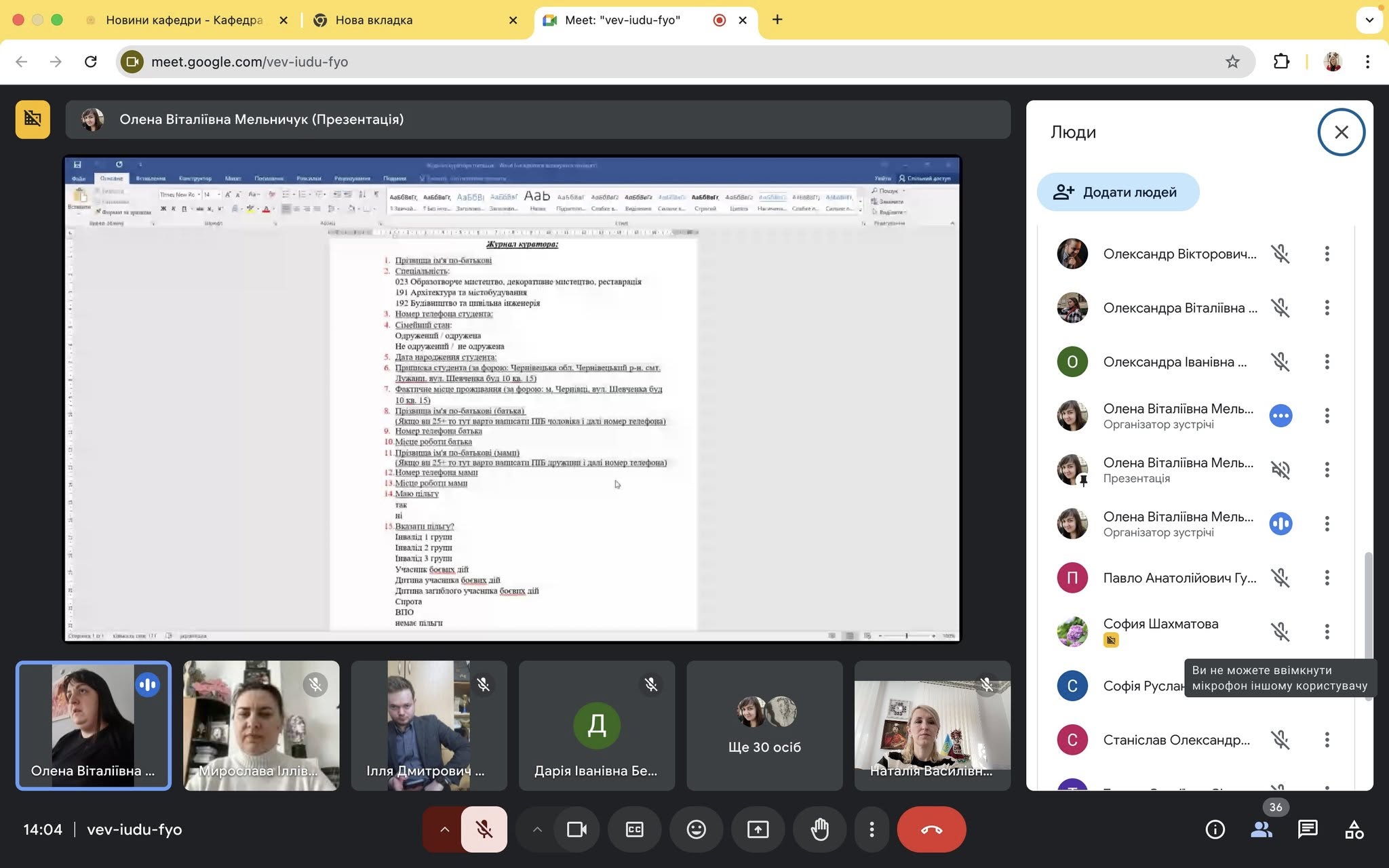This screenshot has height=868, width=1389.
Task: Open the activities icon
Action: (x=1354, y=829)
